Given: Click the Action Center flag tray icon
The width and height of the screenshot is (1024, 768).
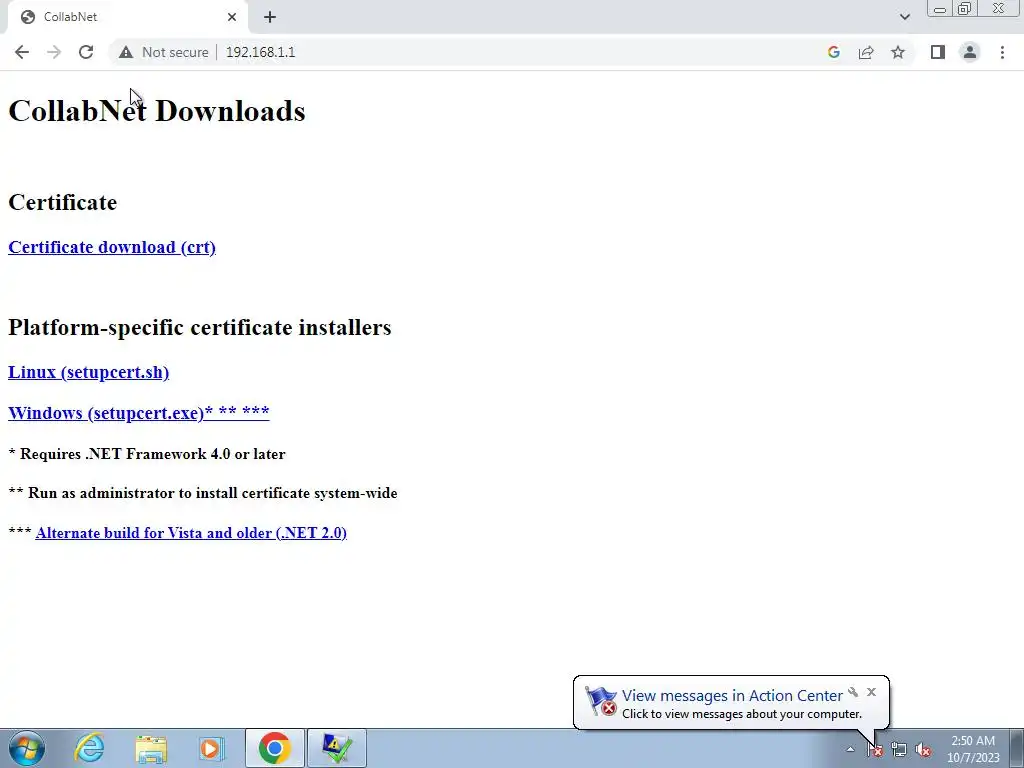Looking at the screenshot, I should (x=875, y=750).
